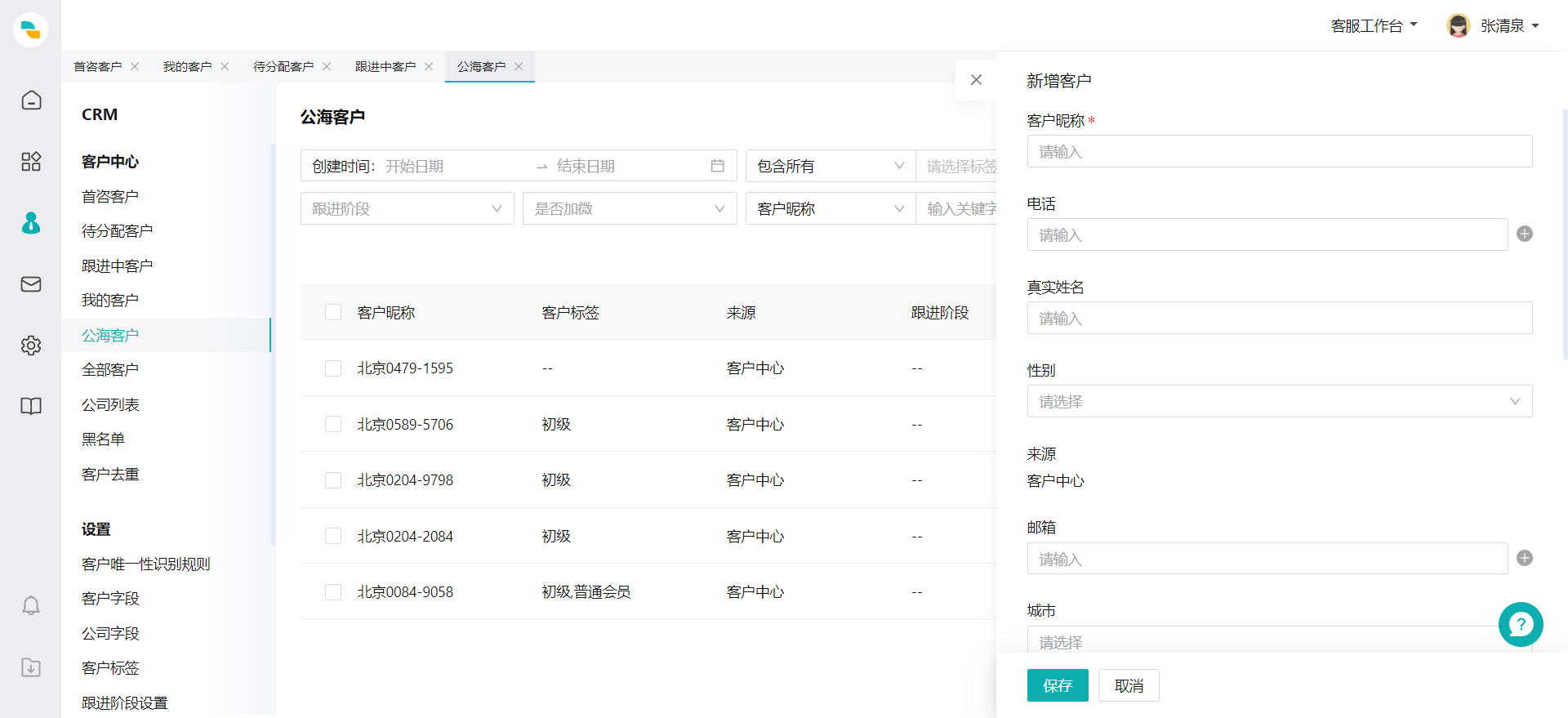
Task: Click the user avatar picture
Action: [1458, 25]
